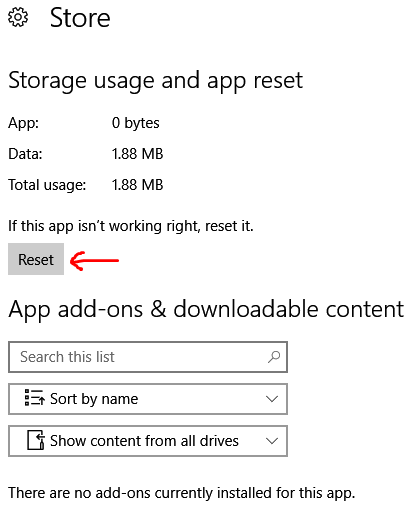Viewport: 415px width, 514px height.
Task: Select the Storage usage and app reset heading
Action: pos(155,81)
